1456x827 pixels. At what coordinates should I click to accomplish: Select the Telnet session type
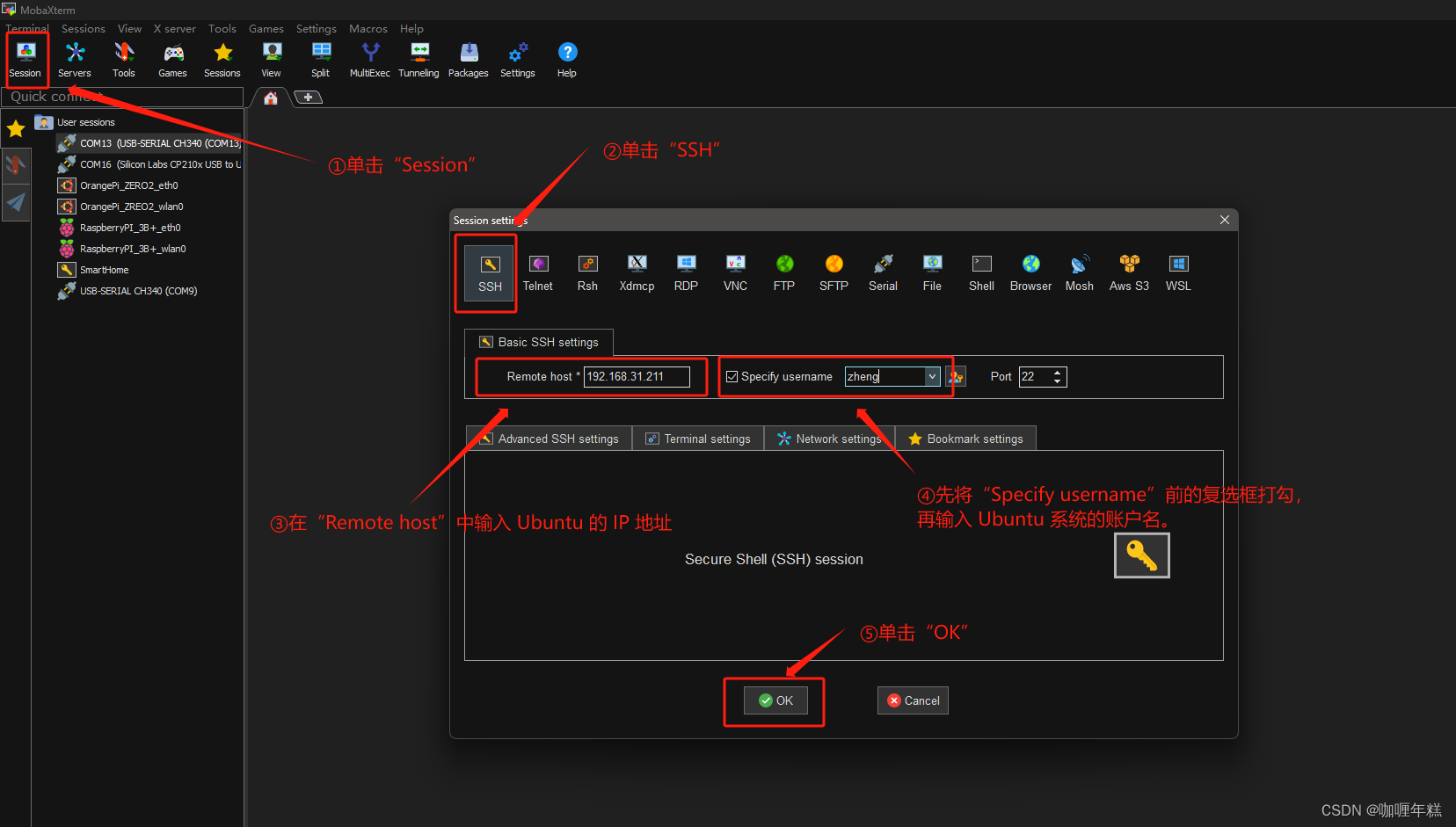(537, 272)
